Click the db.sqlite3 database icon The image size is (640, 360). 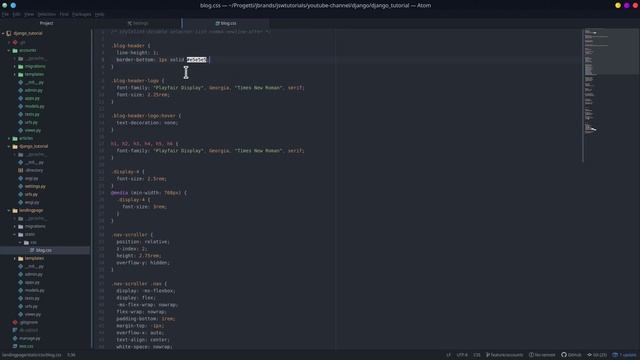click(x=15, y=330)
